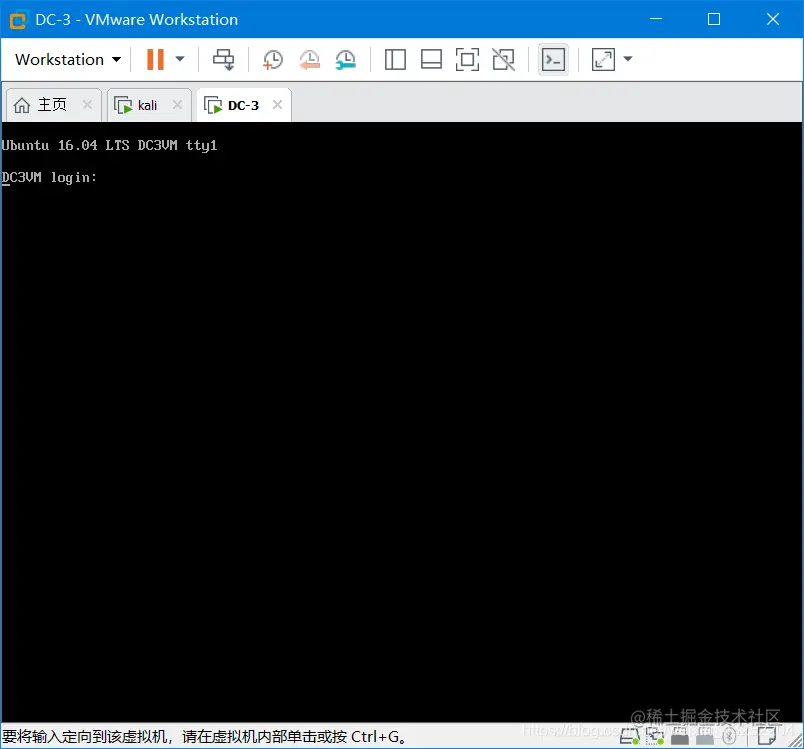804x749 pixels.
Task: Expand the power options dropdown arrow
Action: pos(180,59)
